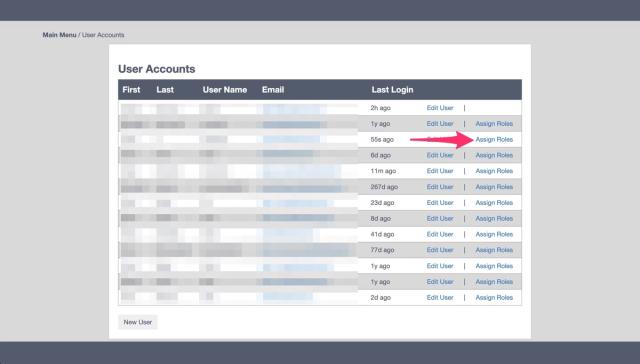Click the 23d ago login cell

pos(382,203)
